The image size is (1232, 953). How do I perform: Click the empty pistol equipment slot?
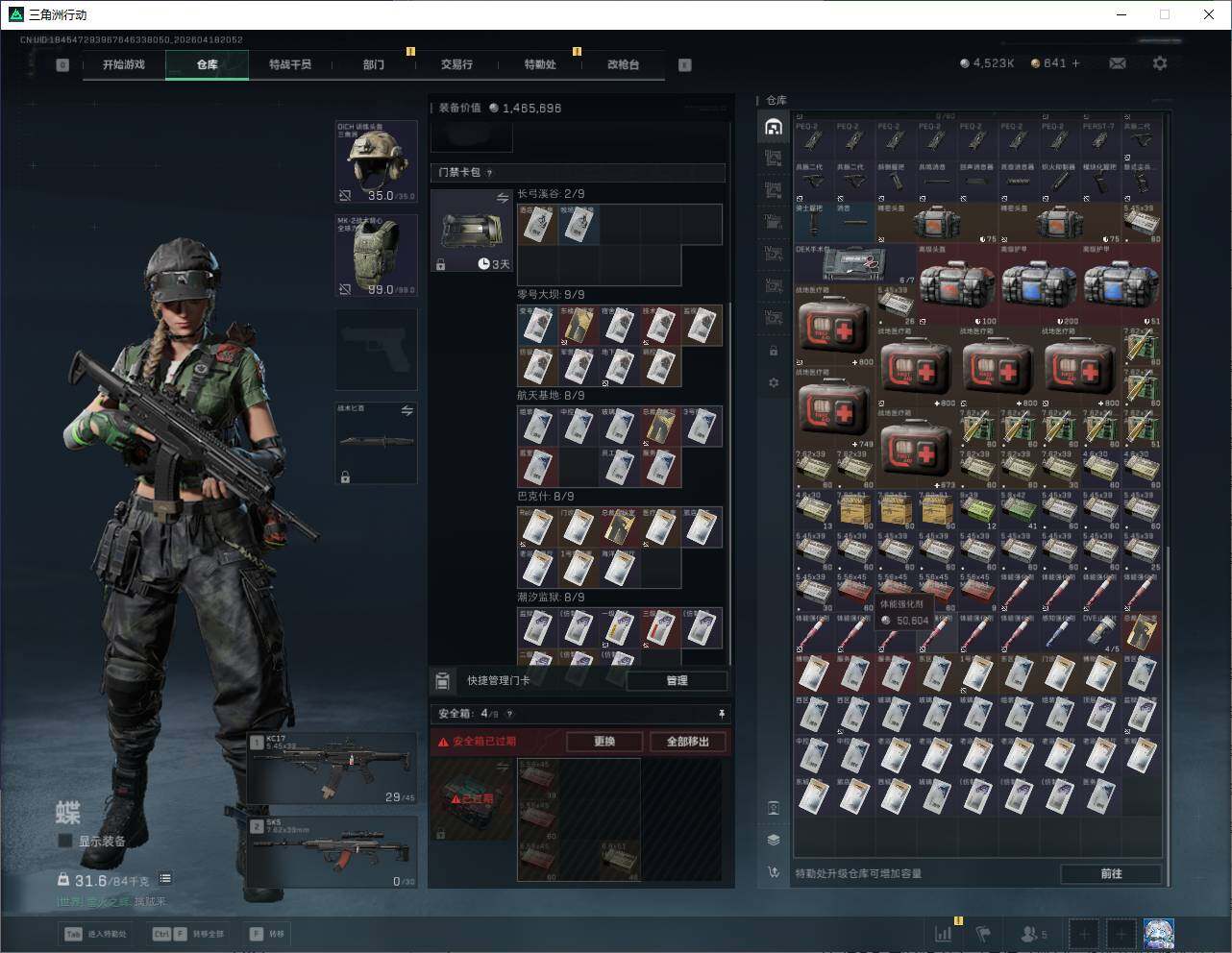tap(376, 349)
